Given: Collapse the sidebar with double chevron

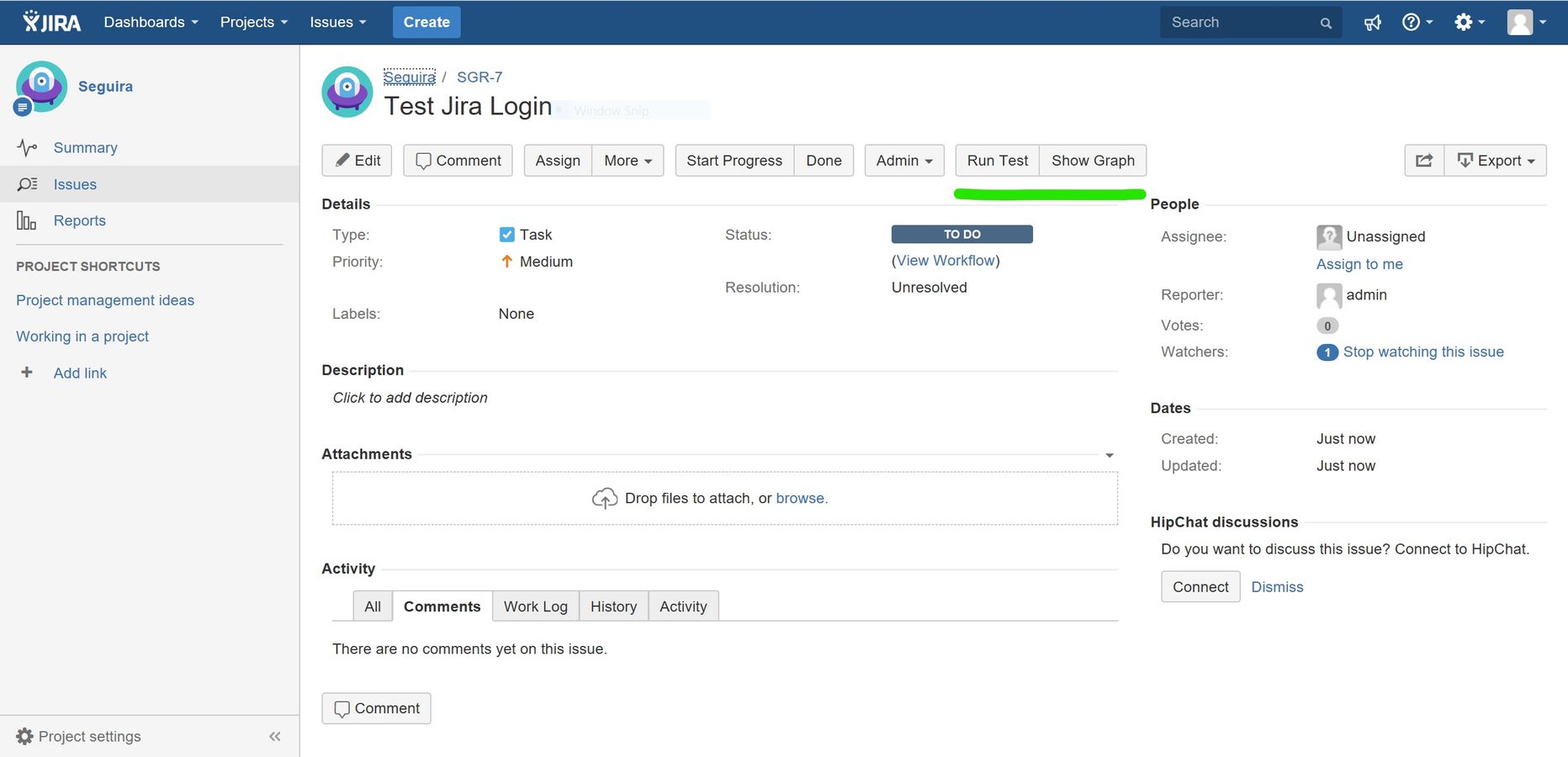Looking at the screenshot, I should point(274,737).
